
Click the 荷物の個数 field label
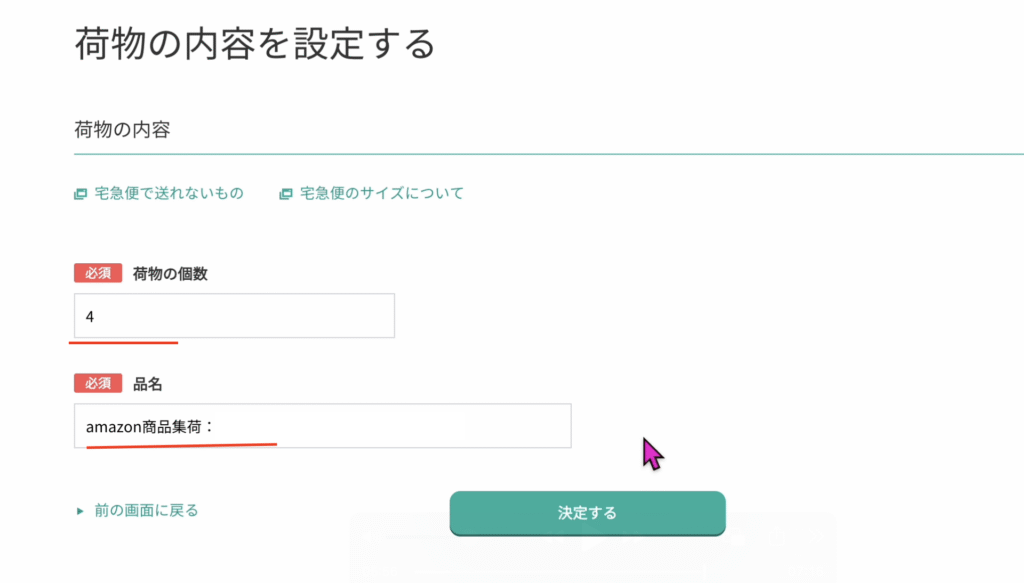pyautogui.click(x=170, y=274)
